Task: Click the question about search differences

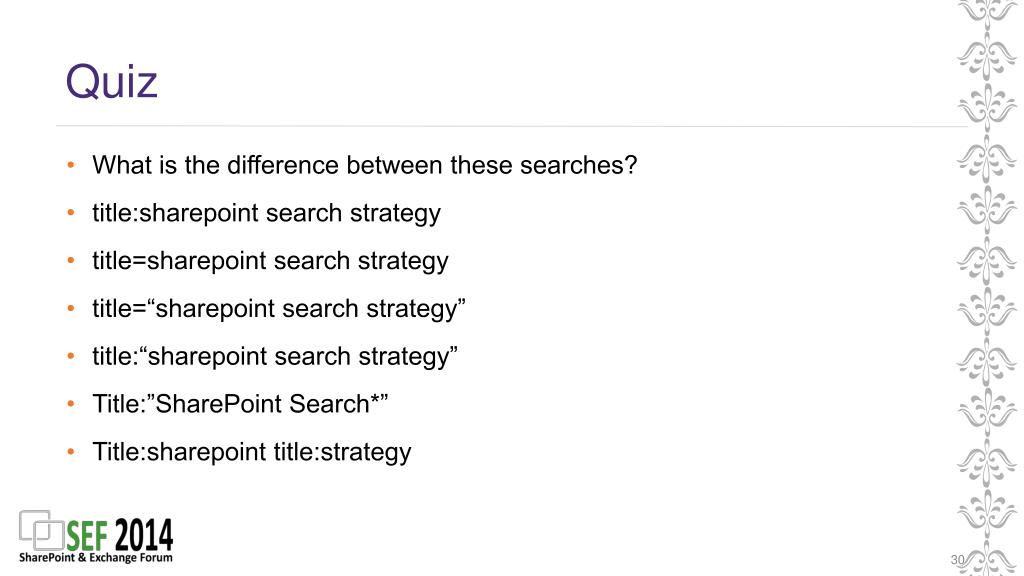Action: (364, 165)
